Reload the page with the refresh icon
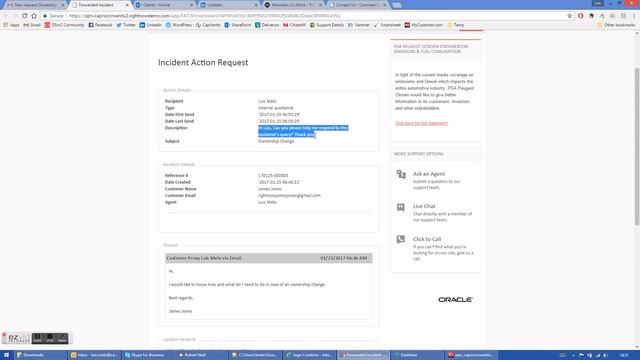 point(24,16)
